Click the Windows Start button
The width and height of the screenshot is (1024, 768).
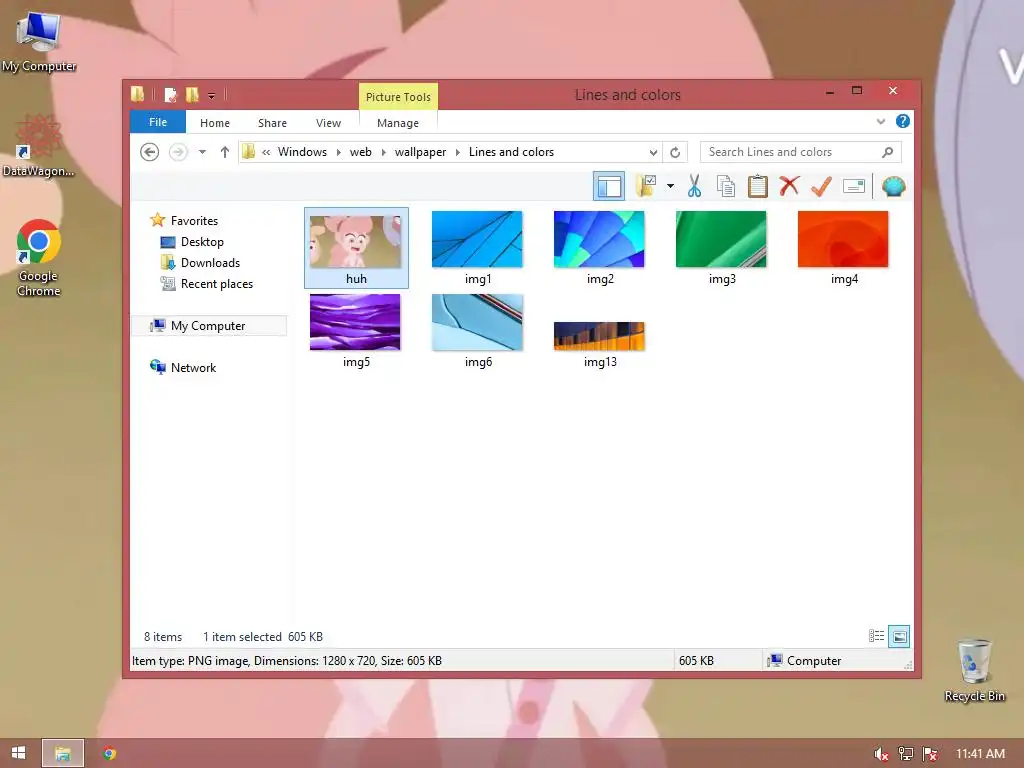coord(18,753)
